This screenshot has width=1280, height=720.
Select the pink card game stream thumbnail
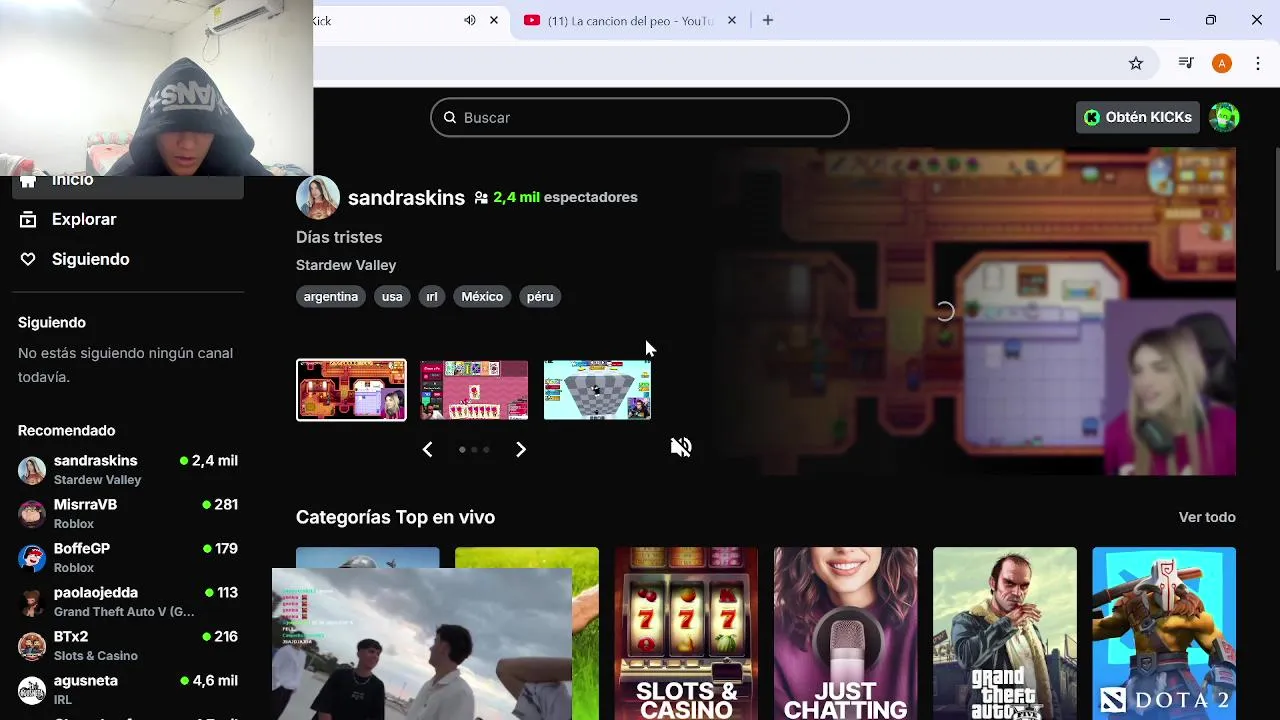(x=474, y=390)
